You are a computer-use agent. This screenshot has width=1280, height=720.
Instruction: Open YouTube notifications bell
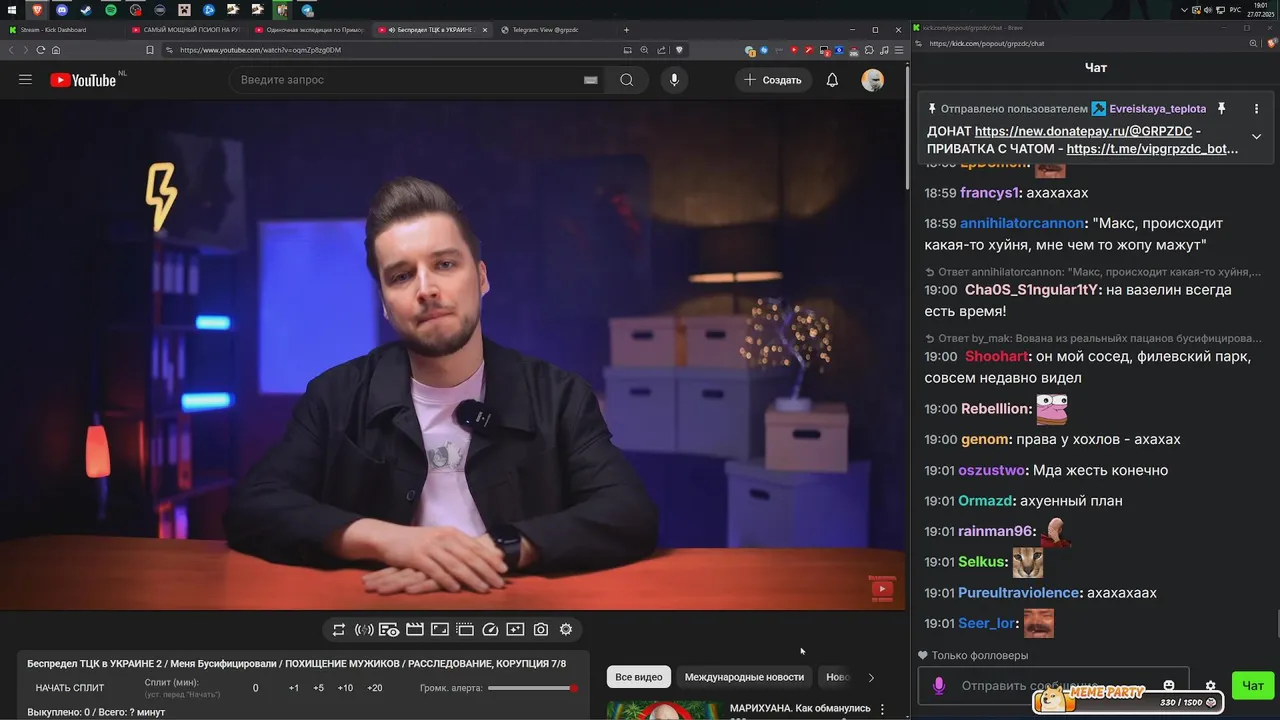tap(832, 80)
